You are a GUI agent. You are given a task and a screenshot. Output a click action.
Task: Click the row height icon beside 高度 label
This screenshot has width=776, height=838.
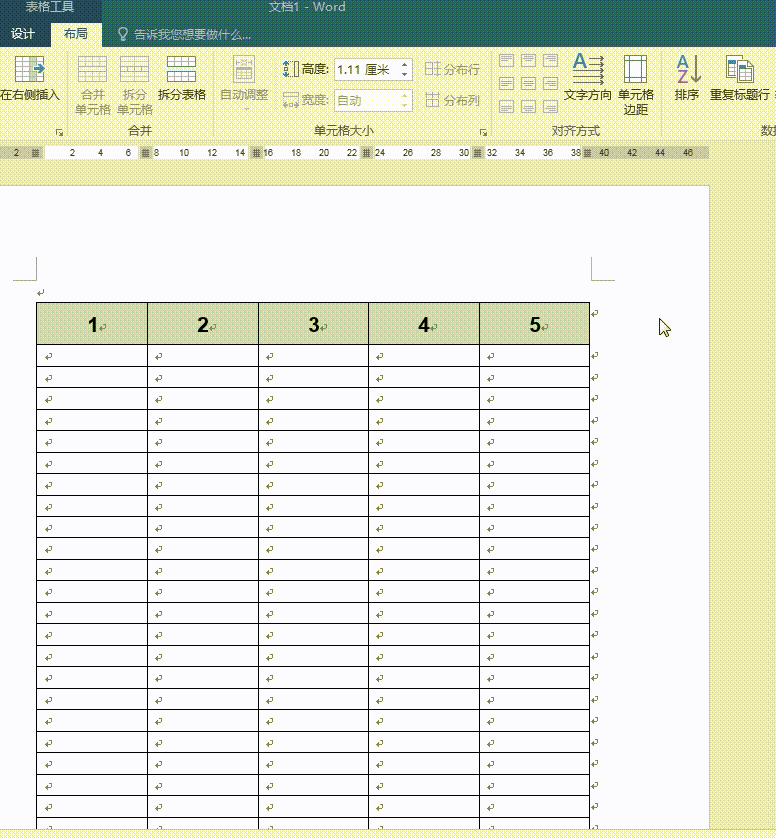click(290, 69)
